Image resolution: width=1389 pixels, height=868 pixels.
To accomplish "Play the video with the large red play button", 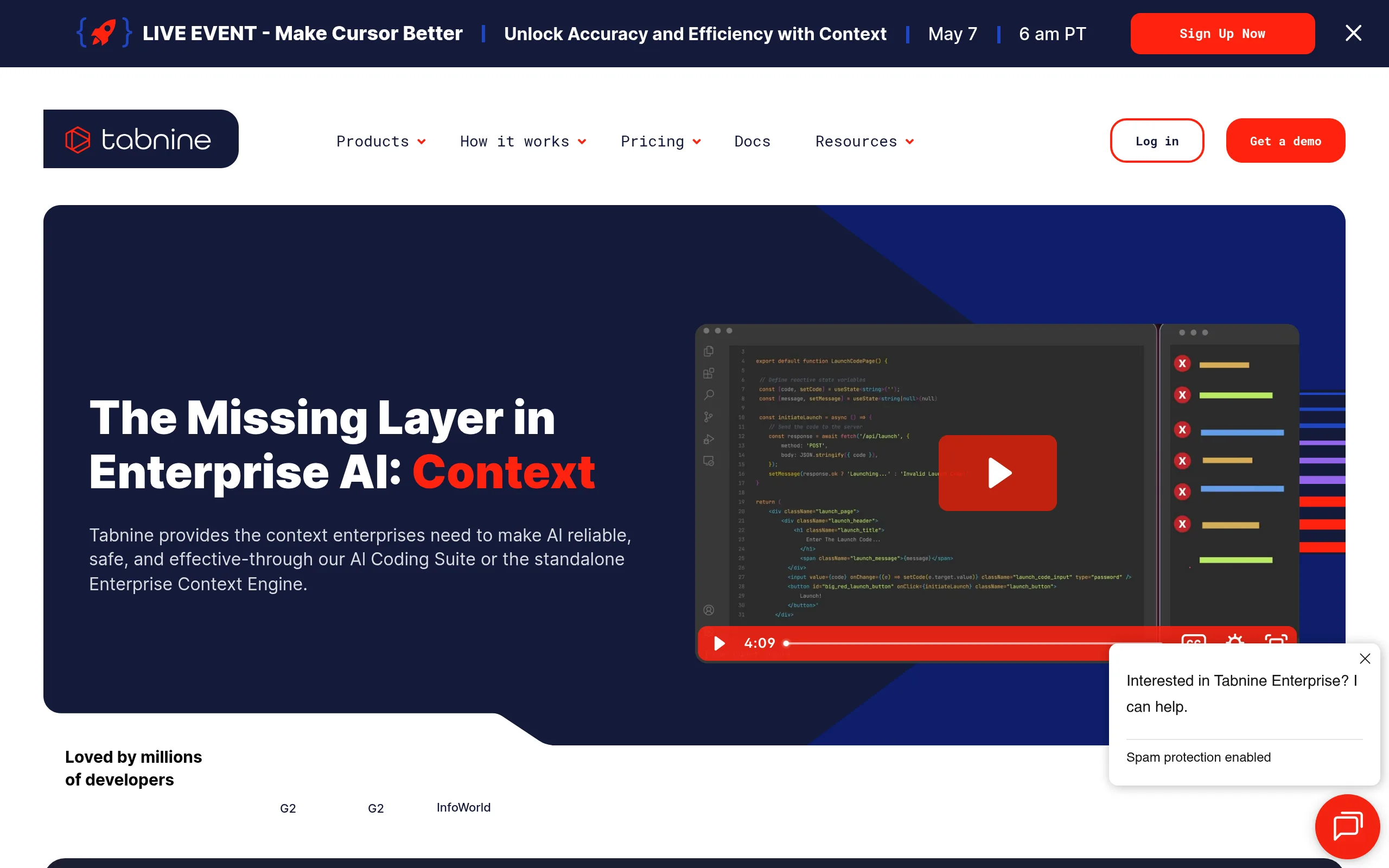I will point(997,473).
